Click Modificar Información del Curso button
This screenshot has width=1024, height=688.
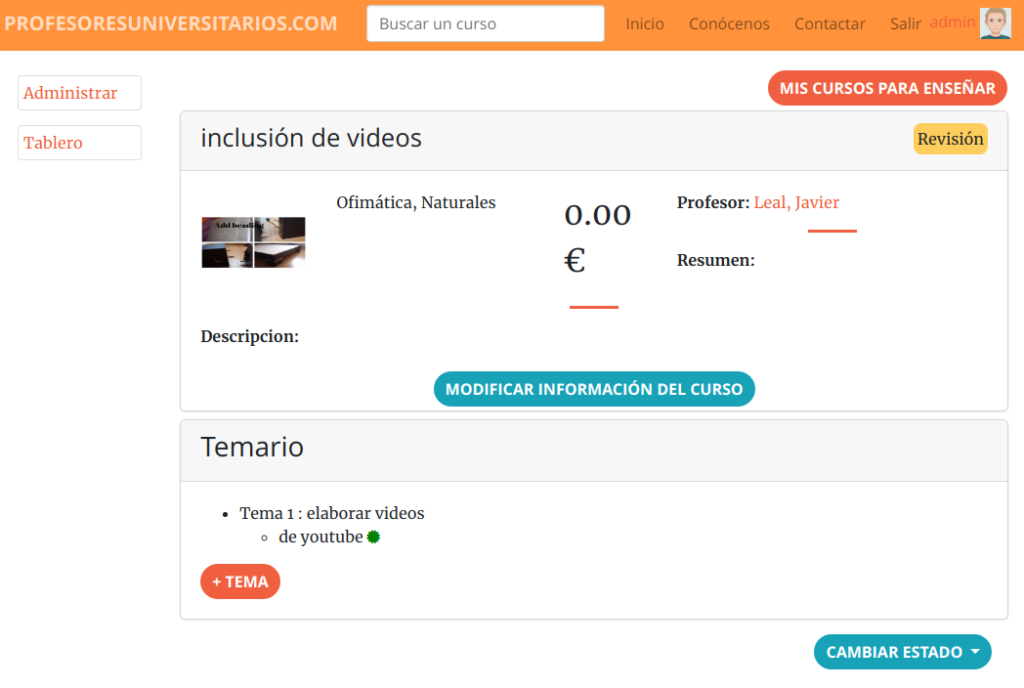pyautogui.click(x=594, y=389)
